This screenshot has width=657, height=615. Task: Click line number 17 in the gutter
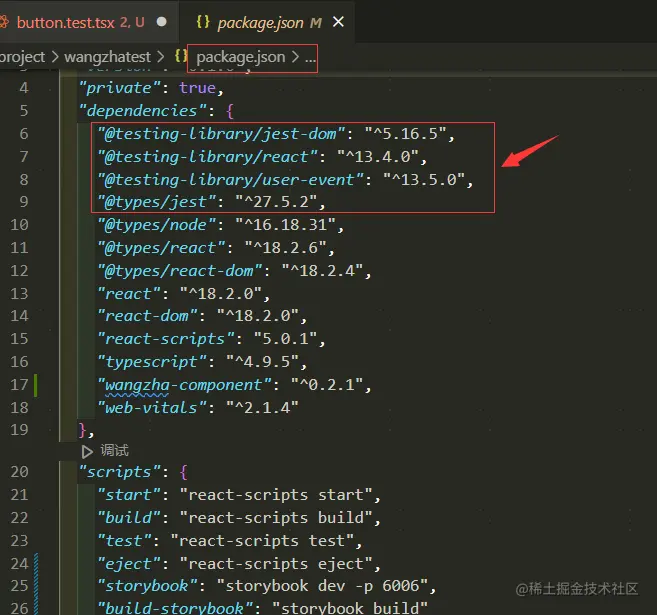click(19, 385)
